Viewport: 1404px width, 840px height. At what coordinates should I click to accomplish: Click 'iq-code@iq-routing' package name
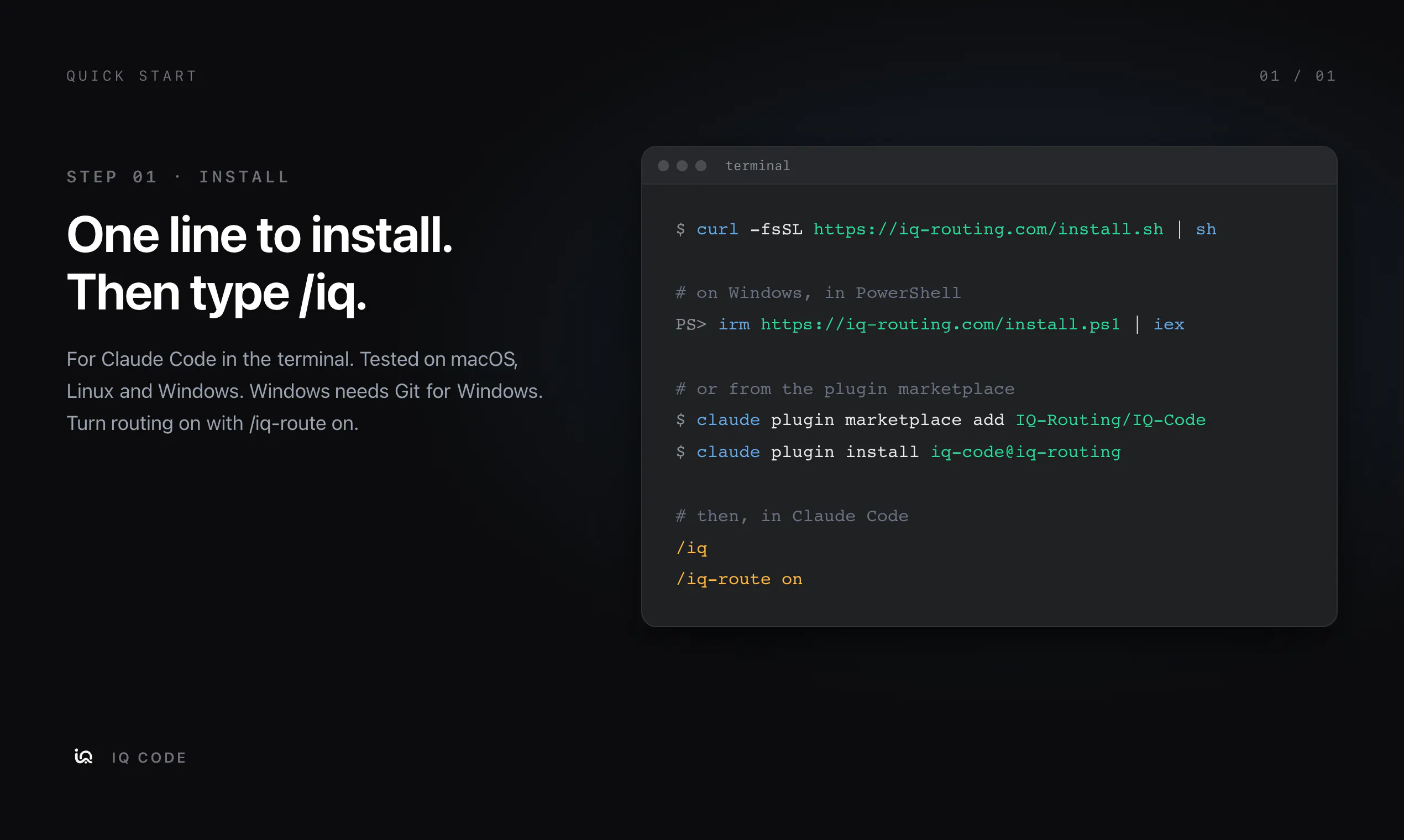tap(1026, 452)
